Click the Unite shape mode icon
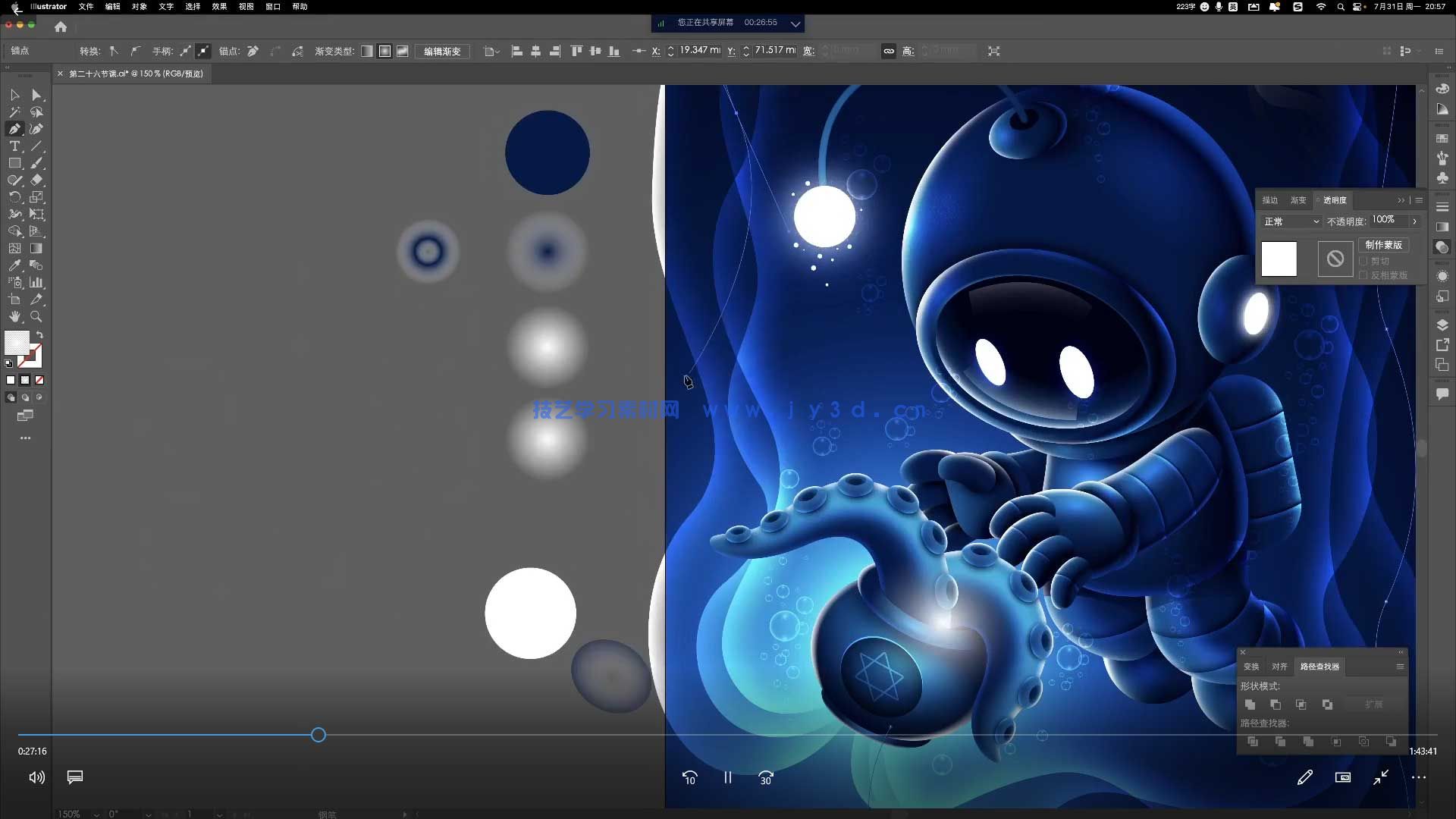The width and height of the screenshot is (1456, 819). (x=1250, y=704)
